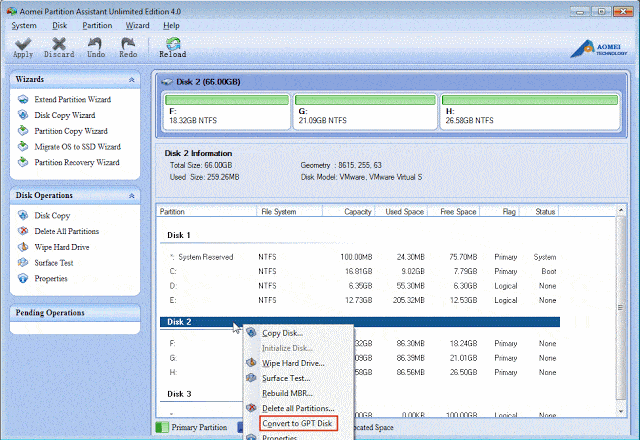This screenshot has width=640, height=440.
Task: Click the Partition column header
Action: pyautogui.click(x=206, y=211)
